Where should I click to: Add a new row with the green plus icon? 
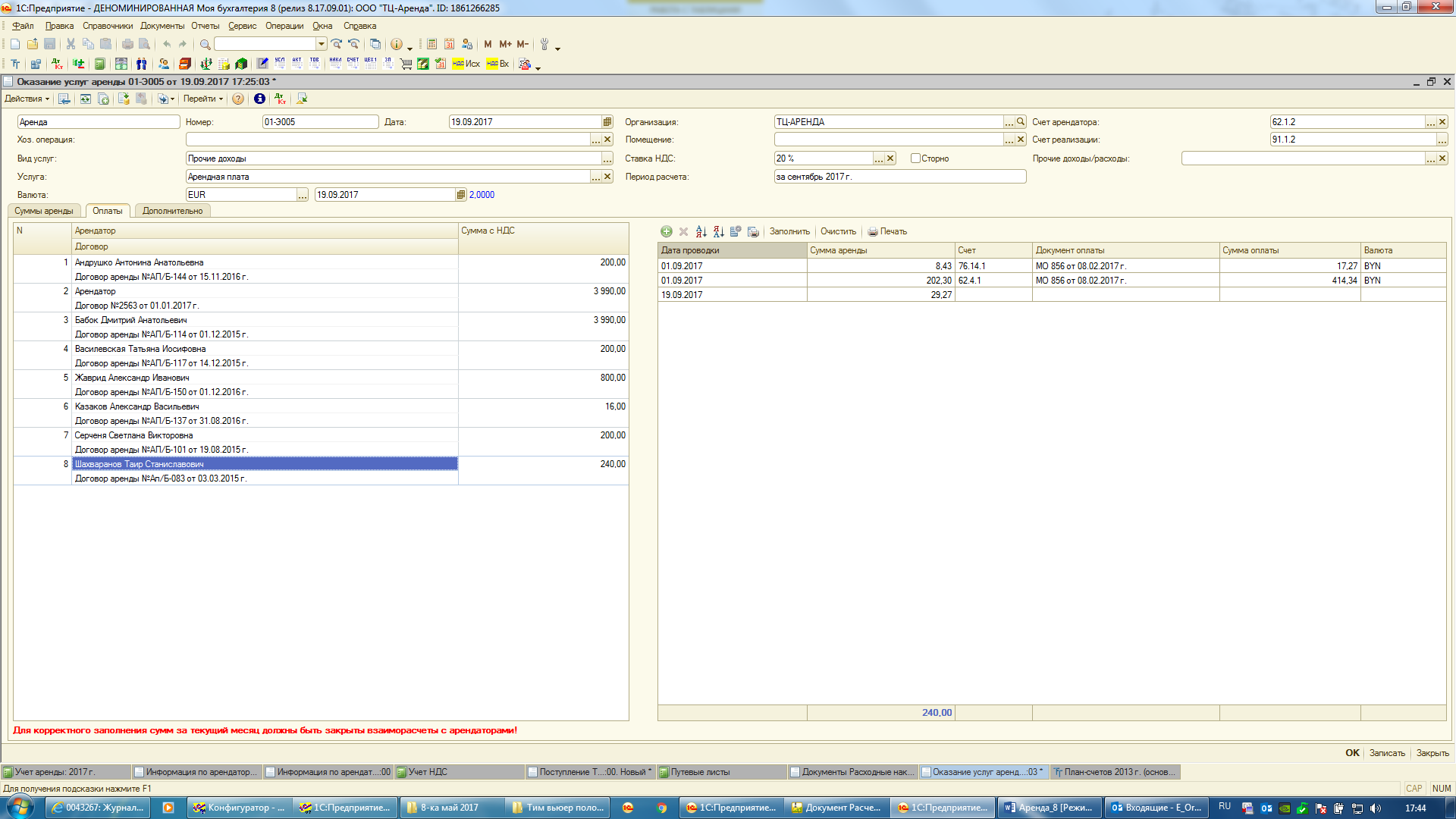pyautogui.click(x=666, y=231)
